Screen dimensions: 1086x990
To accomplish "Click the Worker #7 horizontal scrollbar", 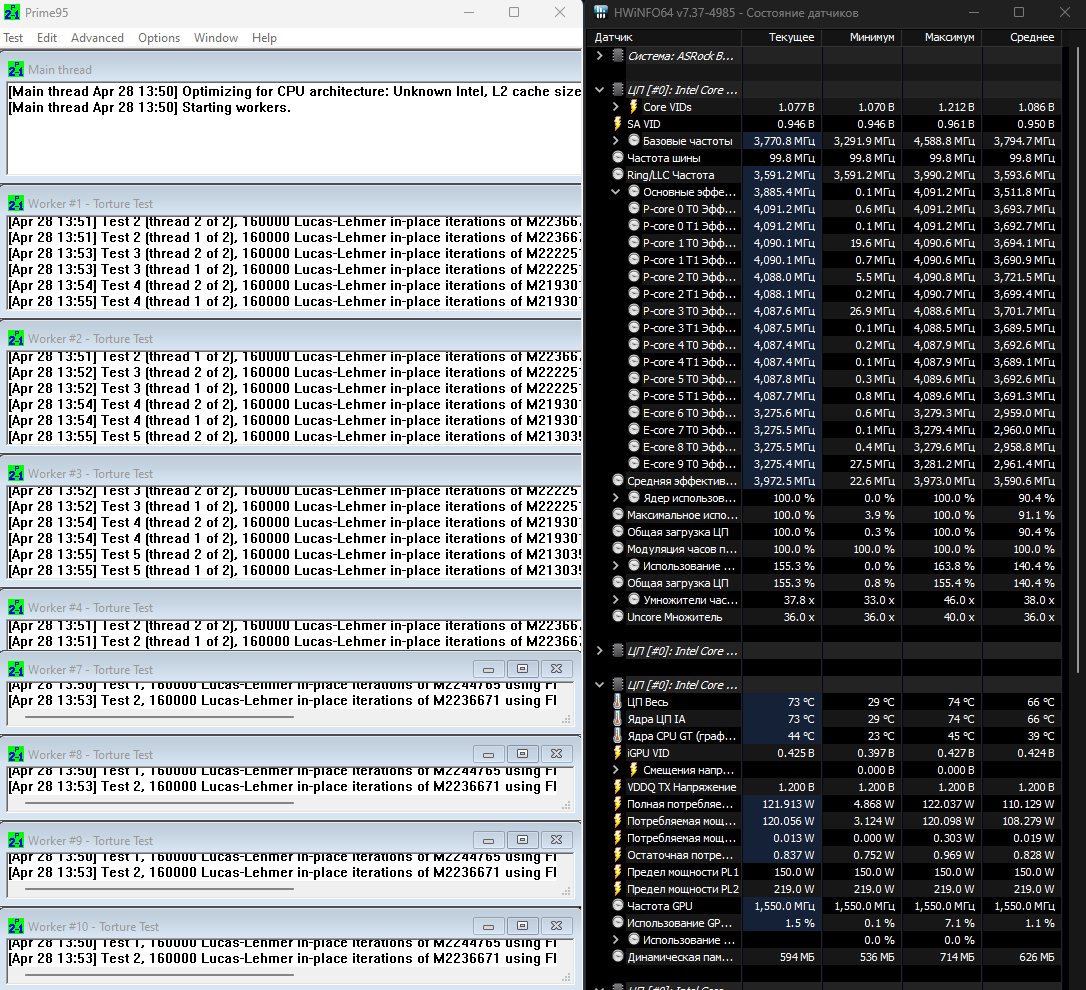I will (159, 718).
